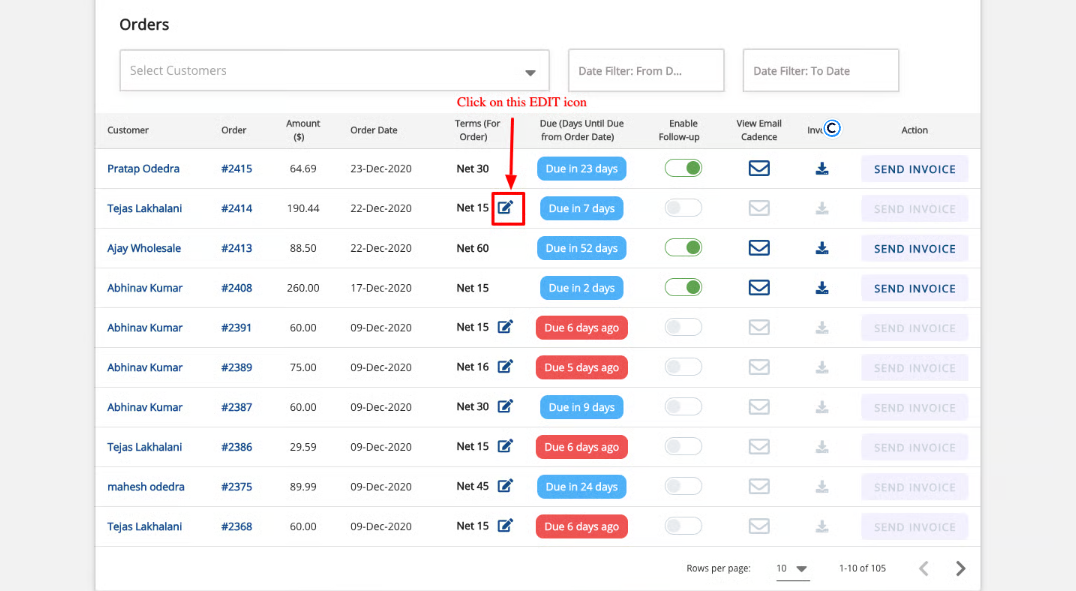The width and height of the screenshot is (1076, 591).
Task: Open customer Ajay Wholesale
Action: click(x=144, y=248)
